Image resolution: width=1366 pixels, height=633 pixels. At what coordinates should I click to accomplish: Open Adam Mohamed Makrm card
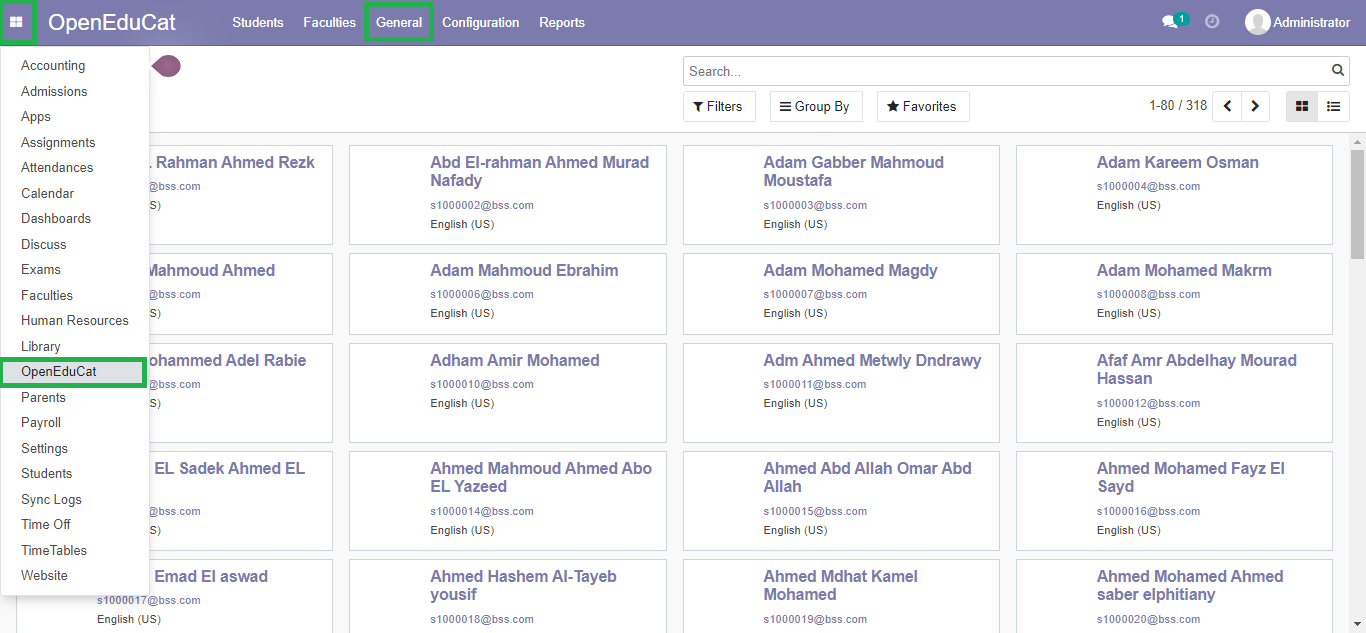click(1174, 294)
